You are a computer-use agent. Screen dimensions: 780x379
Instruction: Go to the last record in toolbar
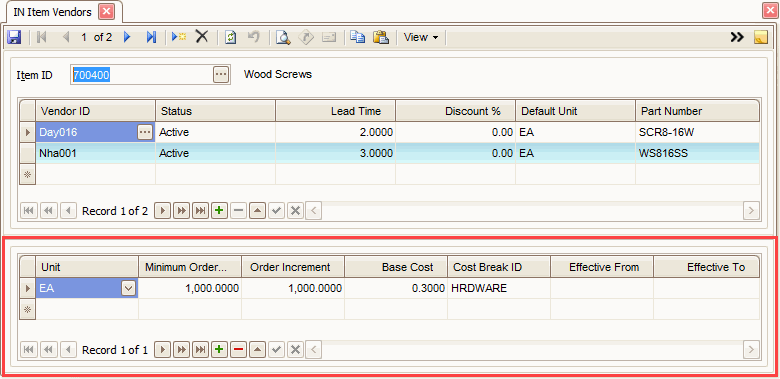(151, 37)
